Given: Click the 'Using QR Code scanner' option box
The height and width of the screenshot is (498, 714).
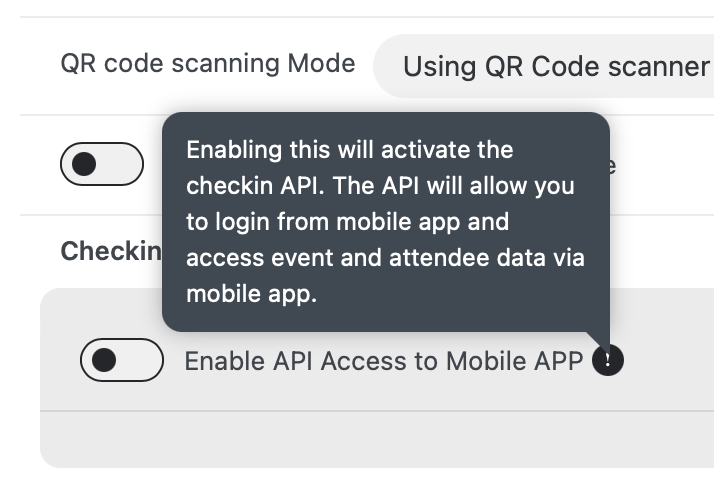Looking at the screenshot, I should [x=555, y=67].
